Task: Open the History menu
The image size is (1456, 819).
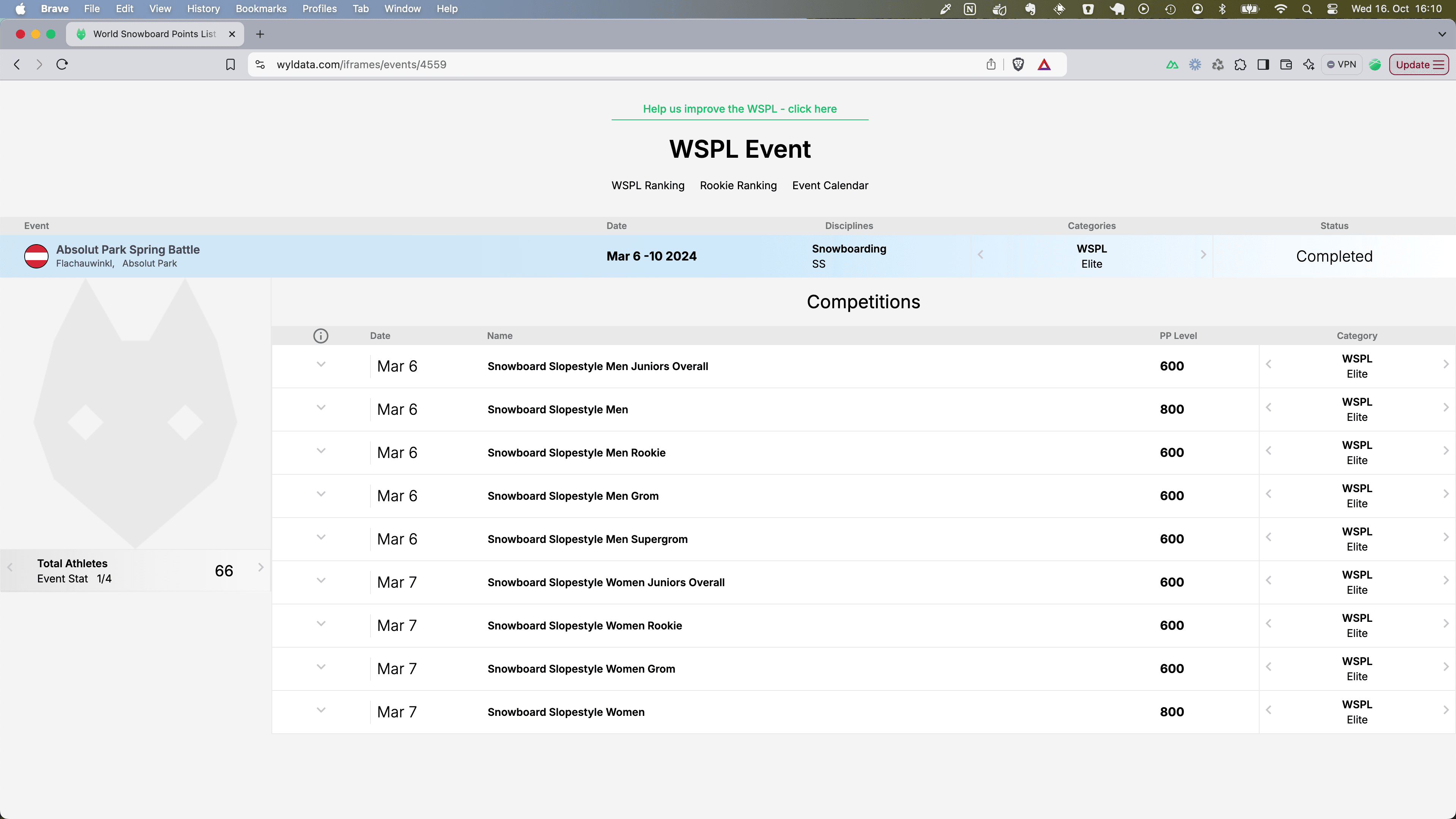Action: (x=203, y=9)
